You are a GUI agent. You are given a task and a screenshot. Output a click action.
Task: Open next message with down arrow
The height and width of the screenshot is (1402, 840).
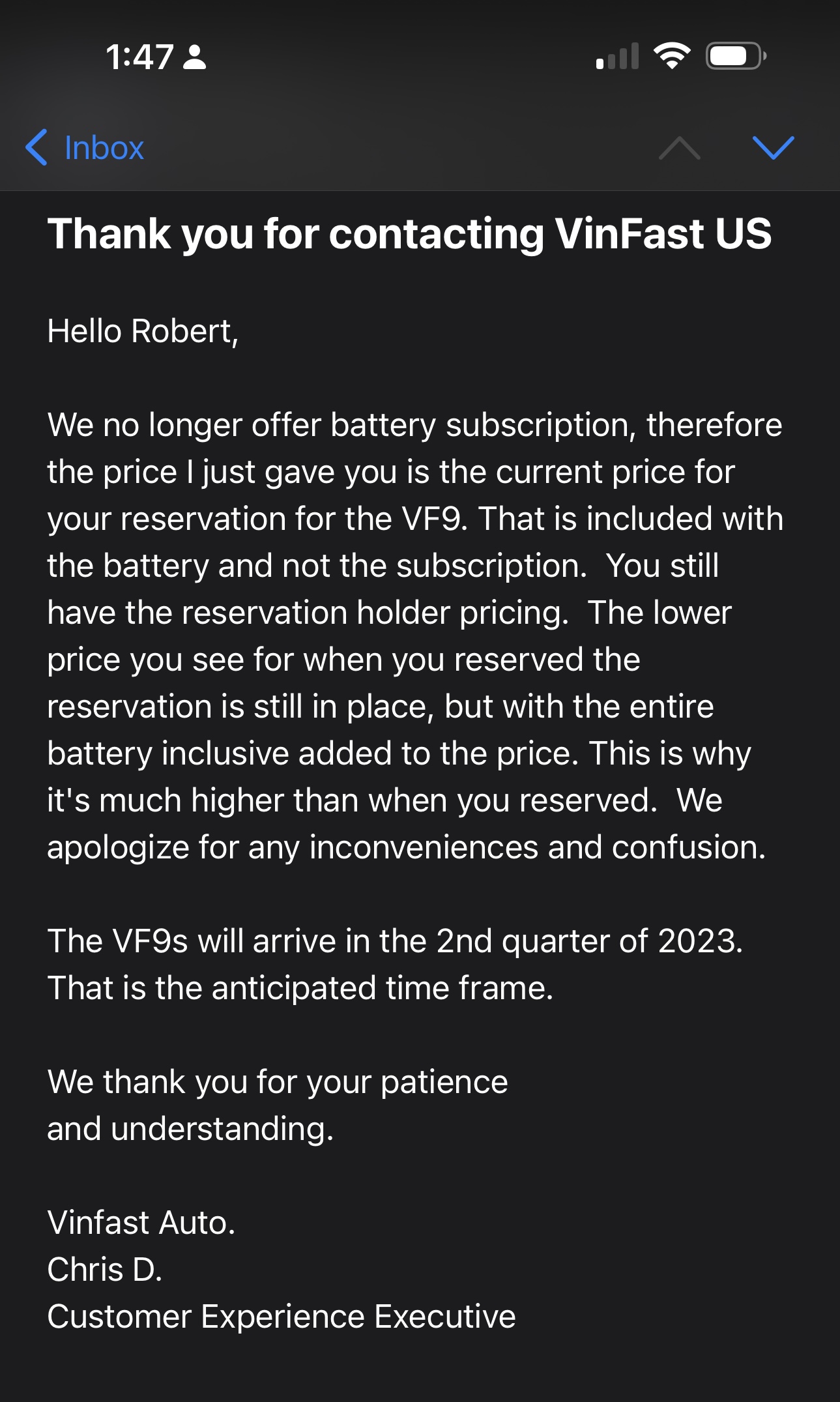pyautogui.click(x=773, y=148)
